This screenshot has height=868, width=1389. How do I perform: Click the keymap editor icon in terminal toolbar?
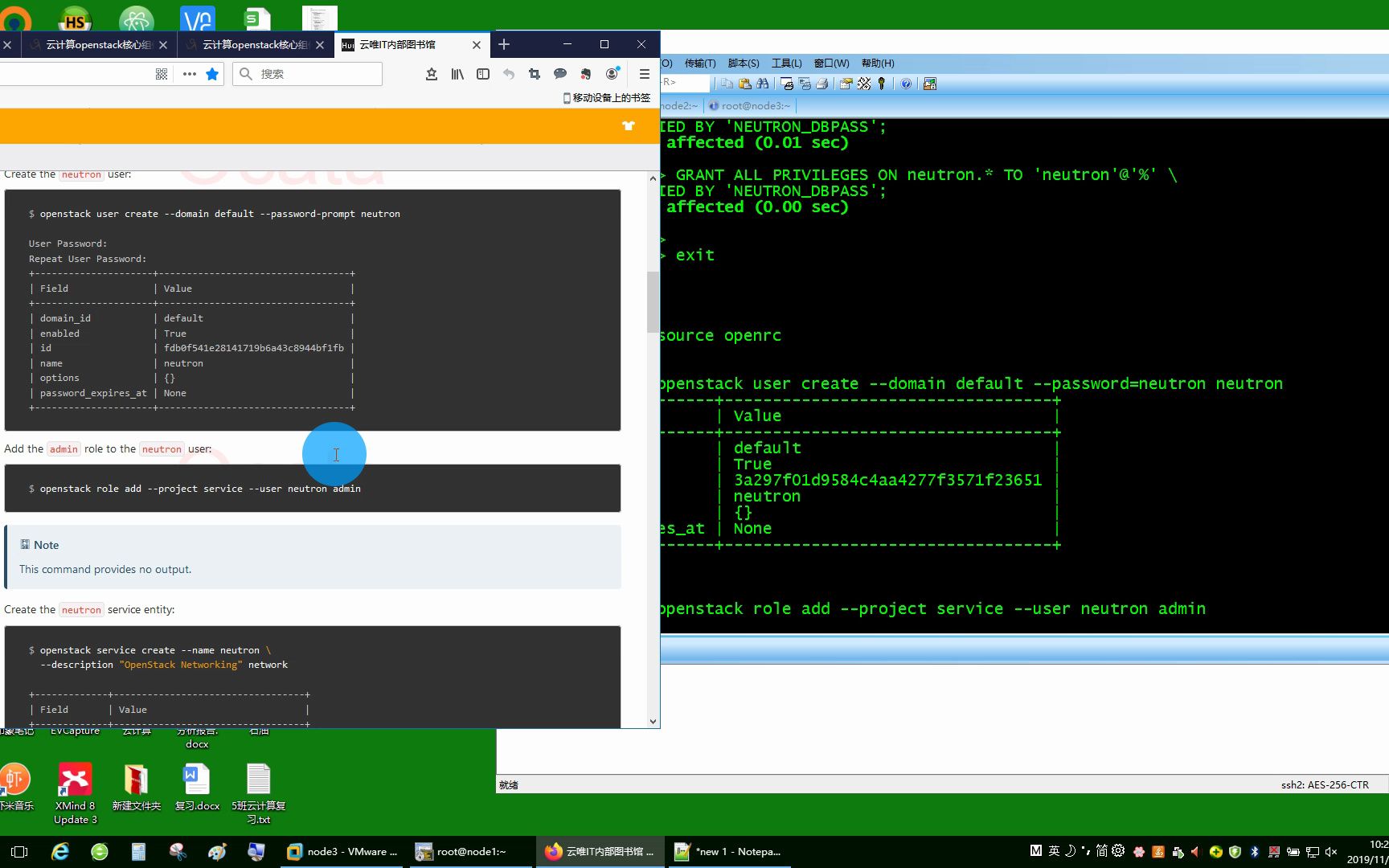pos(864,84)
